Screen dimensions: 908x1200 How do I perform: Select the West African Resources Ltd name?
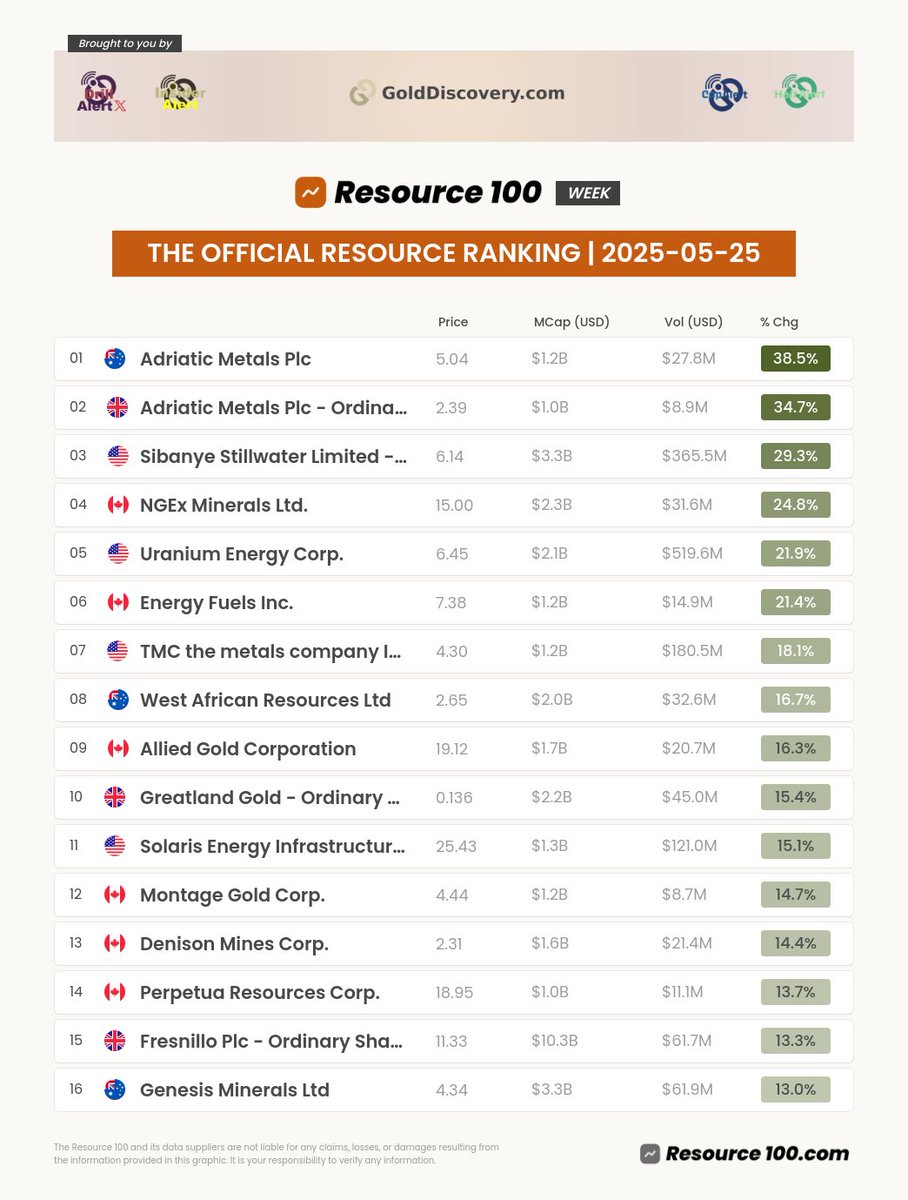(x=266, y=700)
